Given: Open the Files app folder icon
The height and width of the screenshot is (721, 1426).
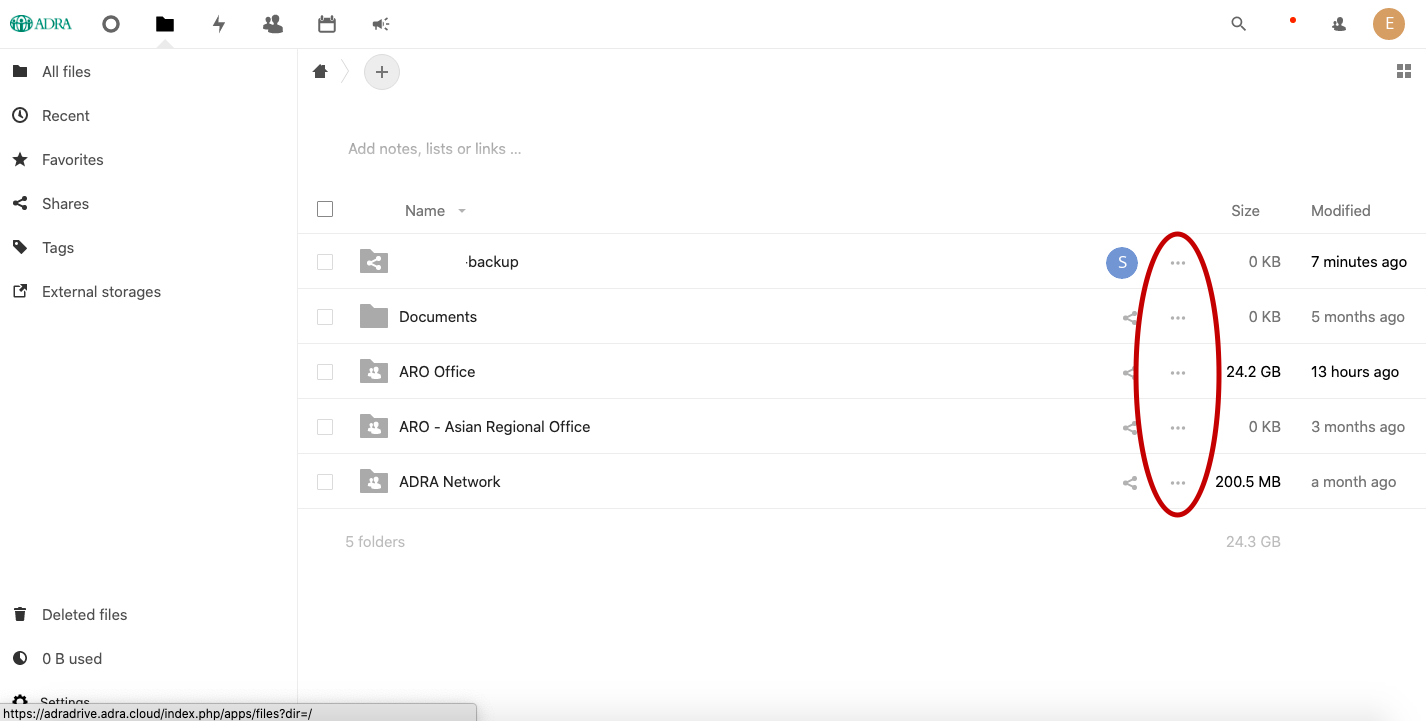Looking at the screenshot, I should point(164,23).
